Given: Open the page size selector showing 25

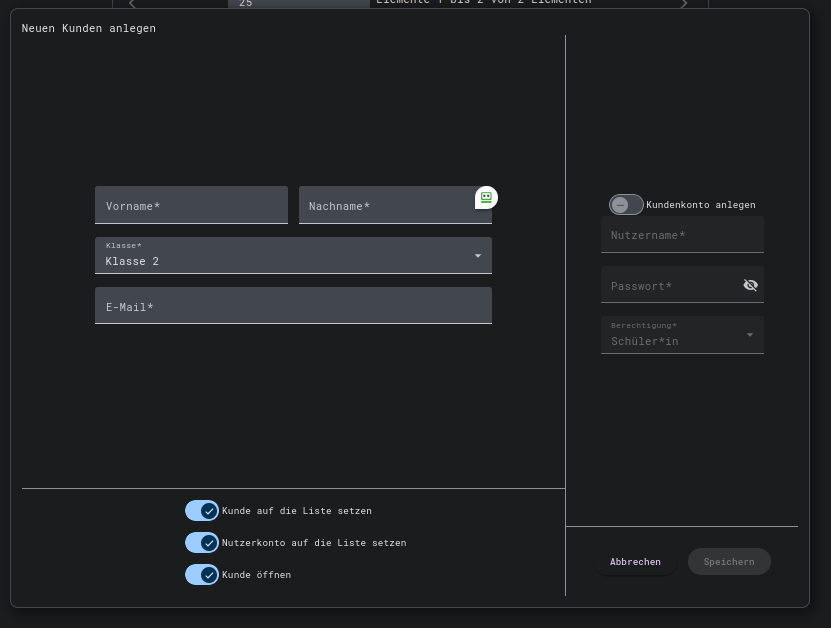Looking at the screenshot, I should coord(298,4).
